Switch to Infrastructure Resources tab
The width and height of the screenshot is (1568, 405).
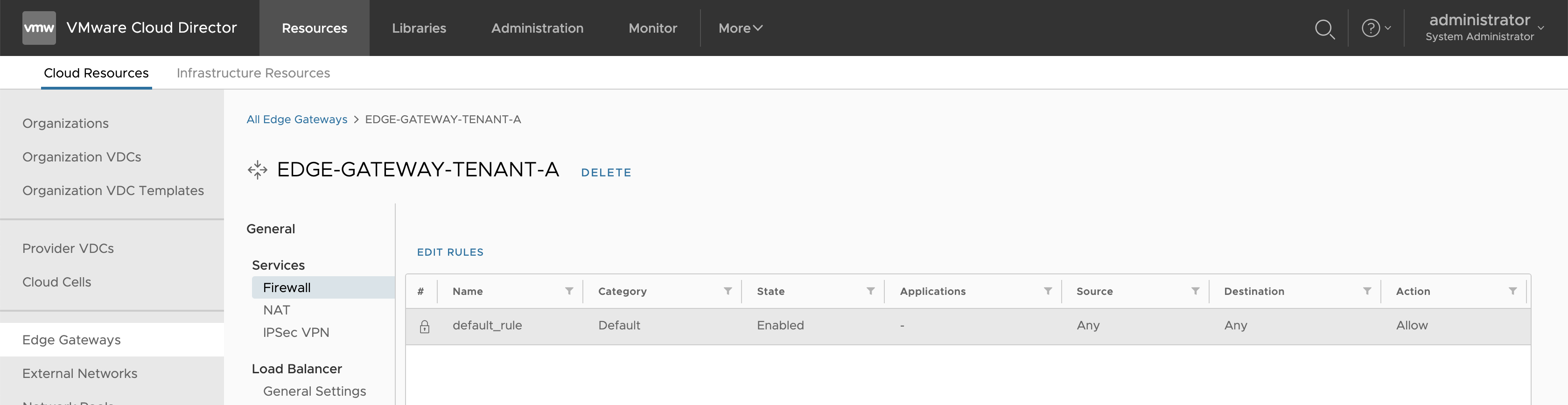tap(253, 73)
